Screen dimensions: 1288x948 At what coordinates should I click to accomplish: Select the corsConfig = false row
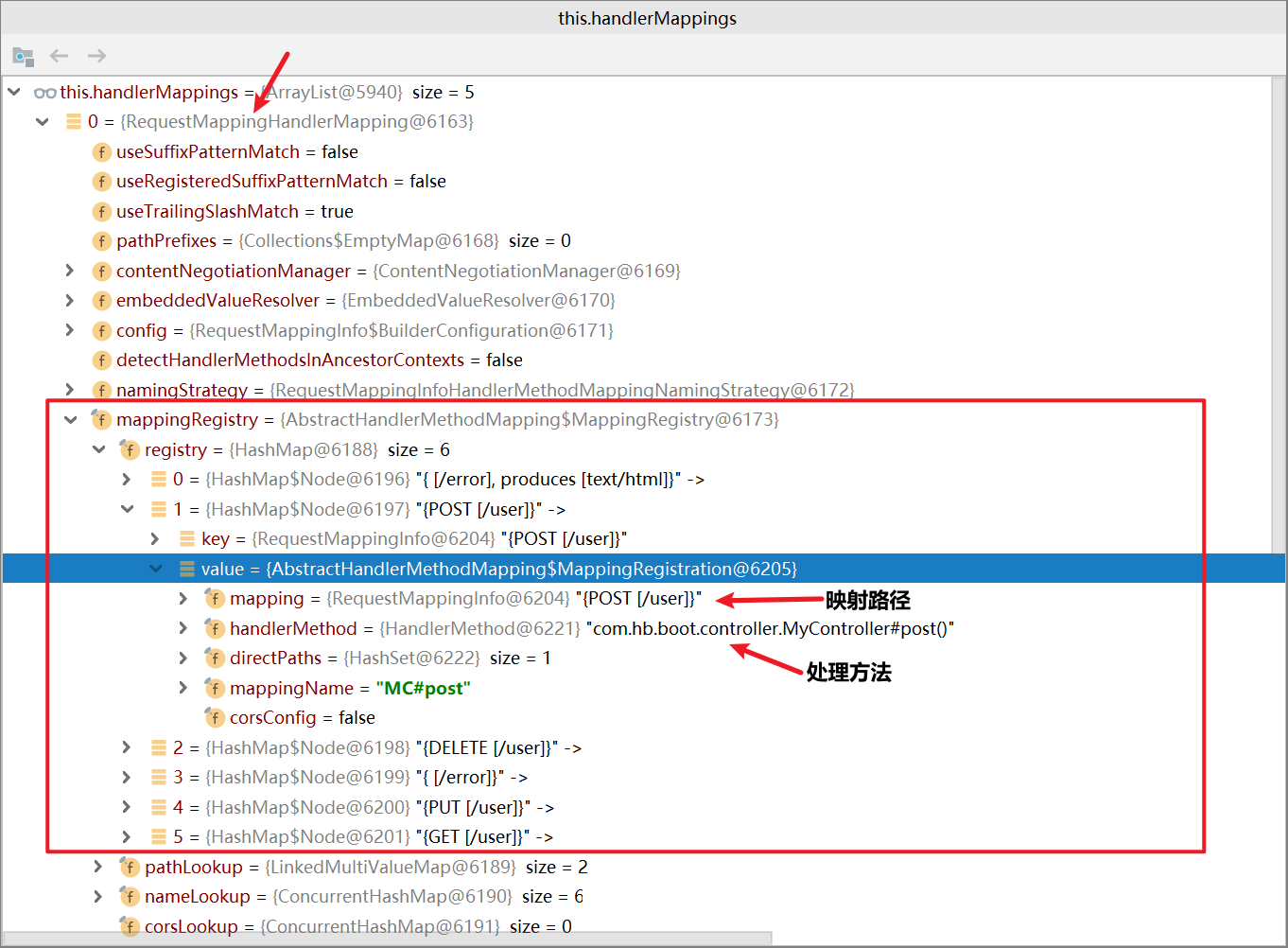coord(637,718)
